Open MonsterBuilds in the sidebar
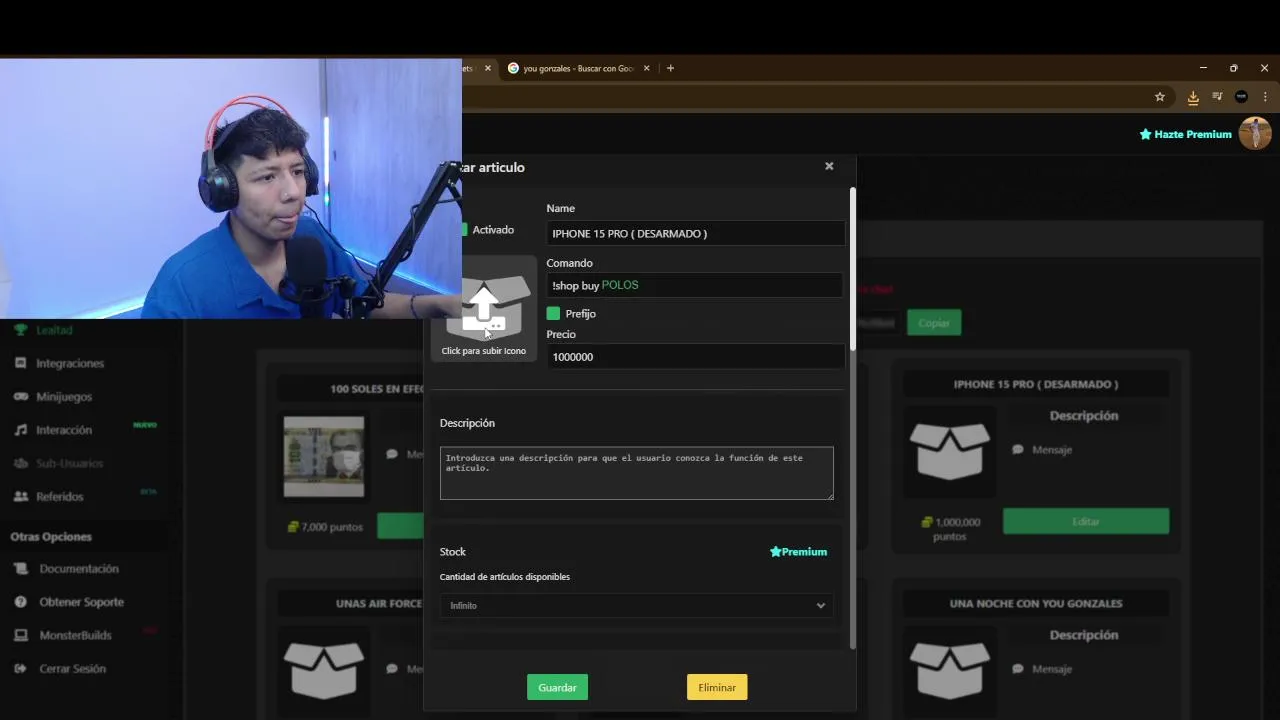 [x=76, y=635]
